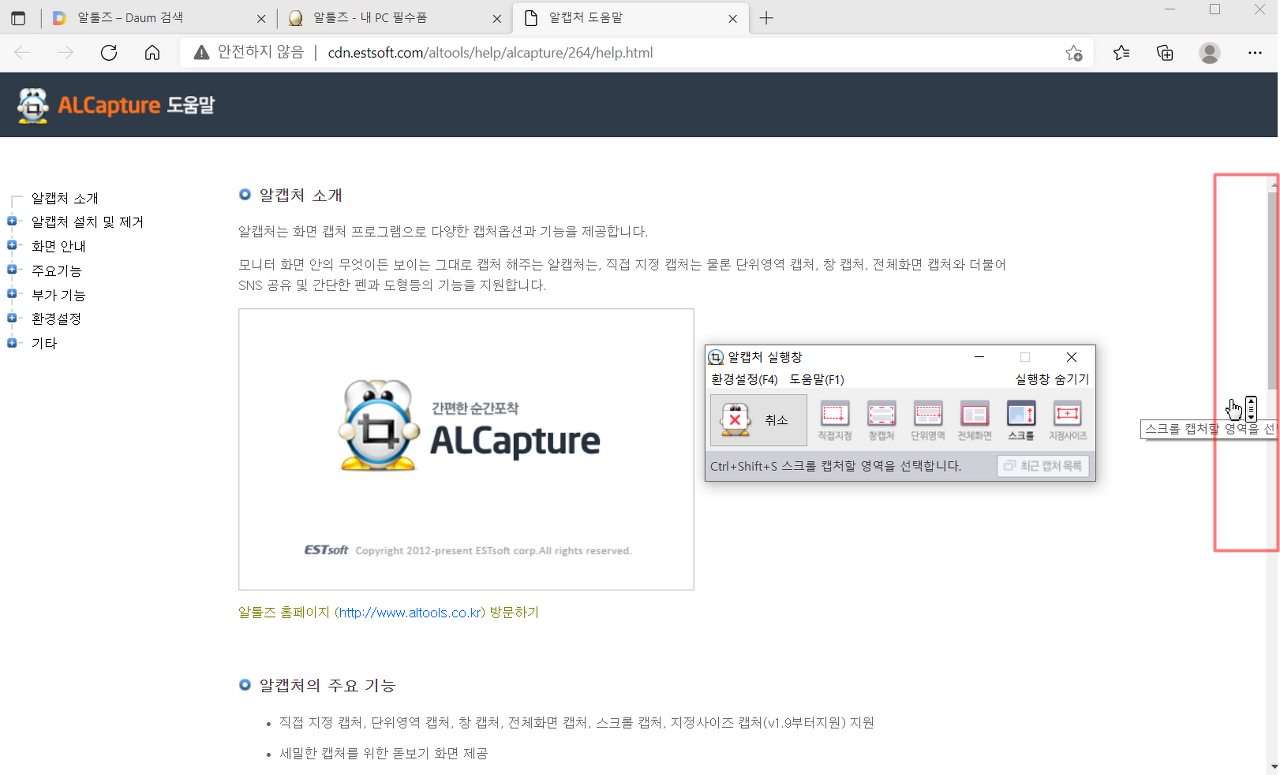Open the favorites list icon

[1121, 53]
